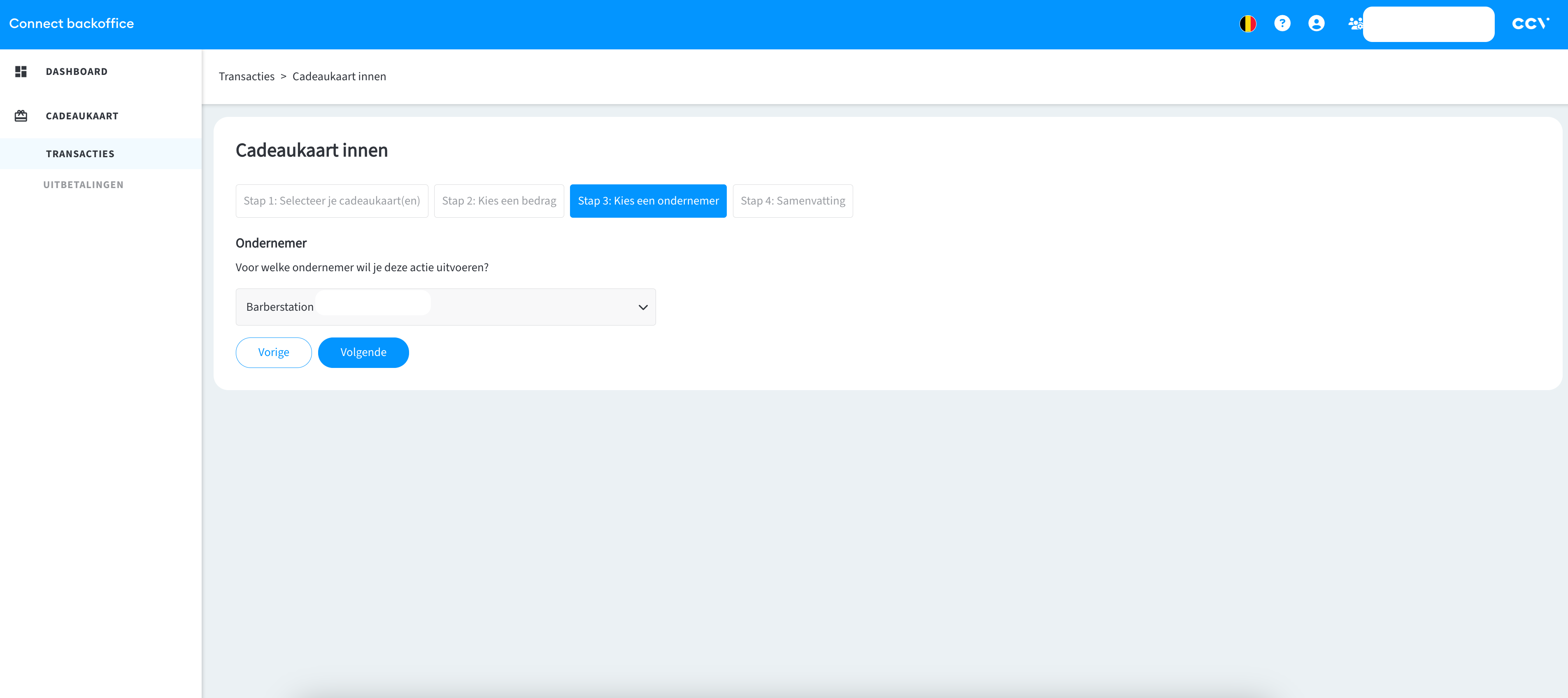Click the blank field in the top header
This screenshot has height=698, width=1568.
pyautogui.click(x=1428, y=24)
